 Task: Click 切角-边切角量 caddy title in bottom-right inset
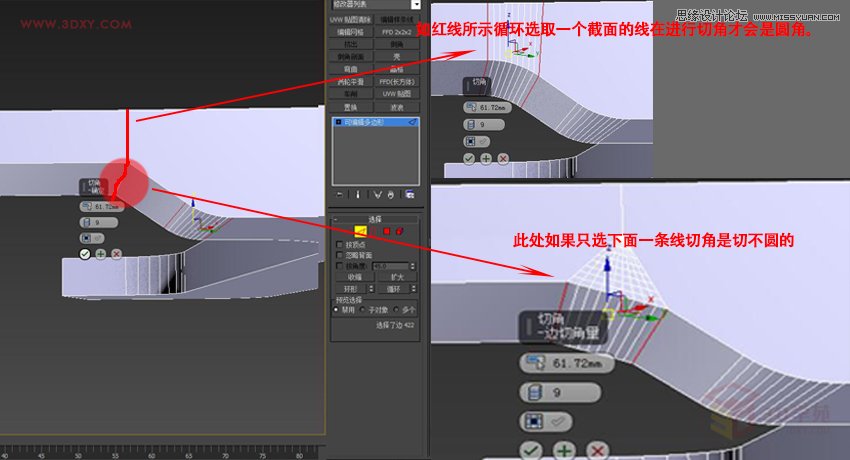coord(563,327)
